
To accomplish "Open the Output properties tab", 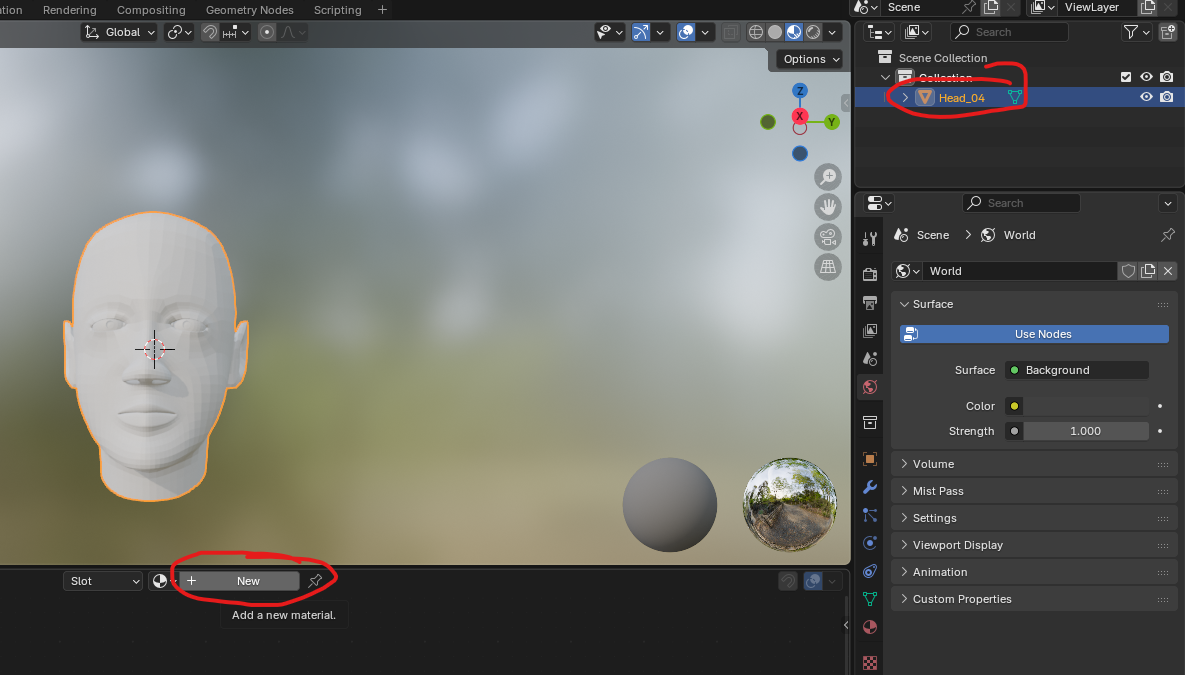I will coord(870,303).
